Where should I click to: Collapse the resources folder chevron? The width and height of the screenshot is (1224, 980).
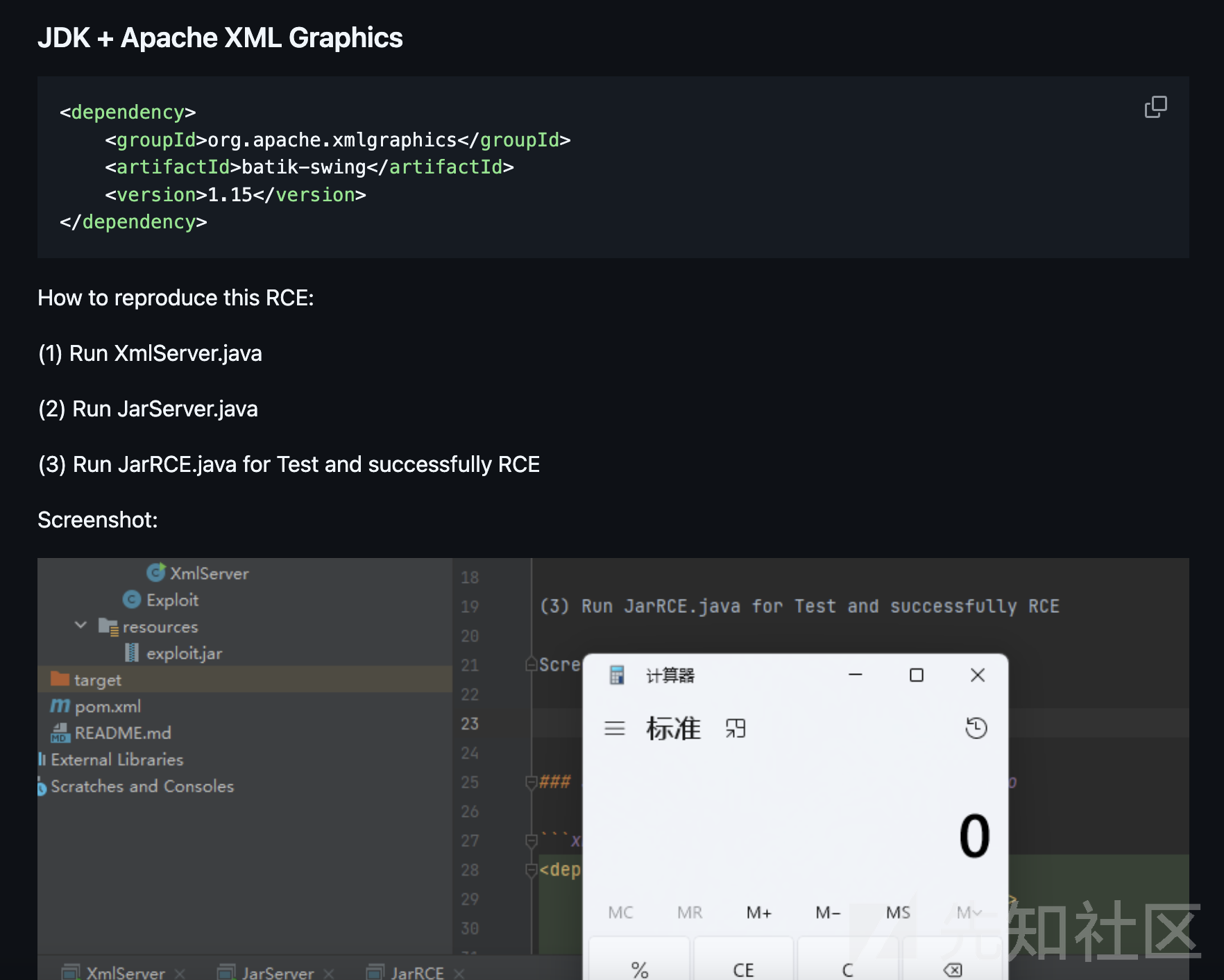pos(80,625)
